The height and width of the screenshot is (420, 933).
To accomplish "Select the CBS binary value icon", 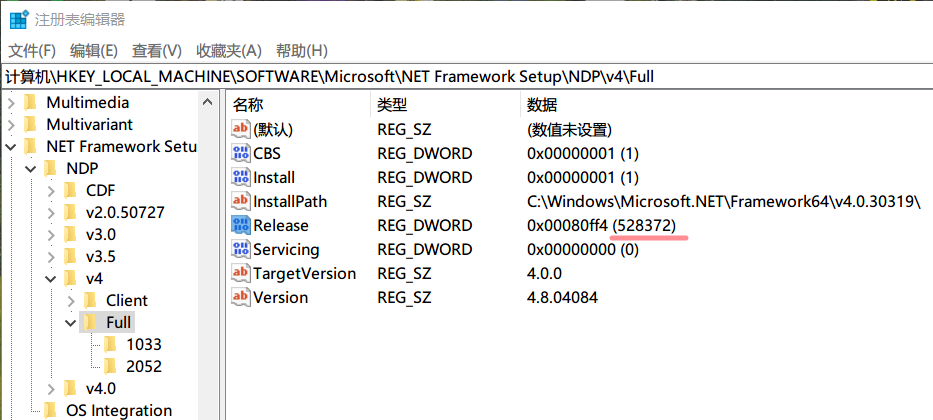I will pyautogui.click(x=240, y=154).
